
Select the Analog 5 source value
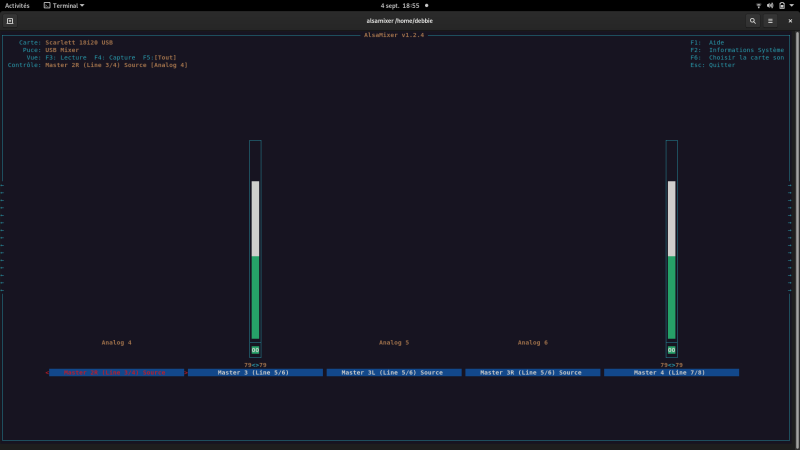pyautogui.click(x=394, y=342)
